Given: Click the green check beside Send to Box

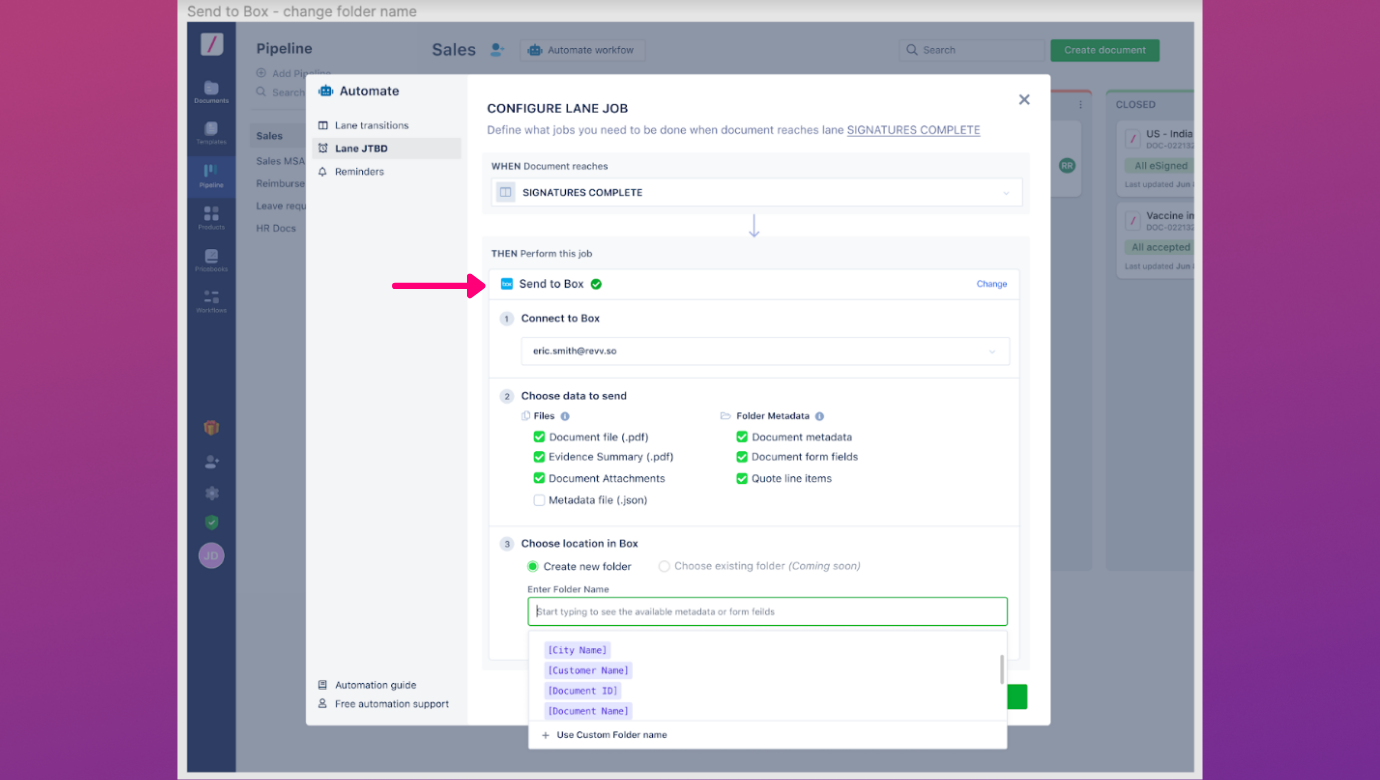Looking at the screenshot, I should click(596, 284).
